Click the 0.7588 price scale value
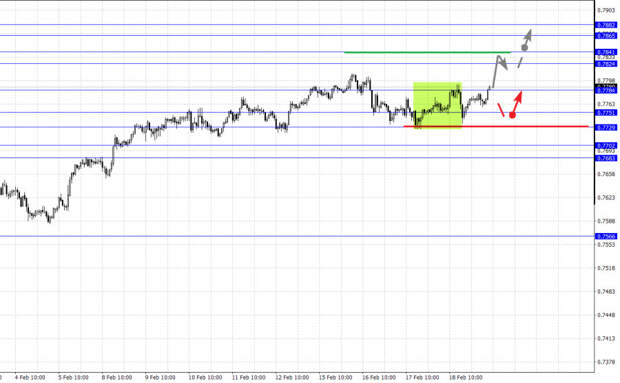Screen dimensions: 620x383 coord(606,221)
